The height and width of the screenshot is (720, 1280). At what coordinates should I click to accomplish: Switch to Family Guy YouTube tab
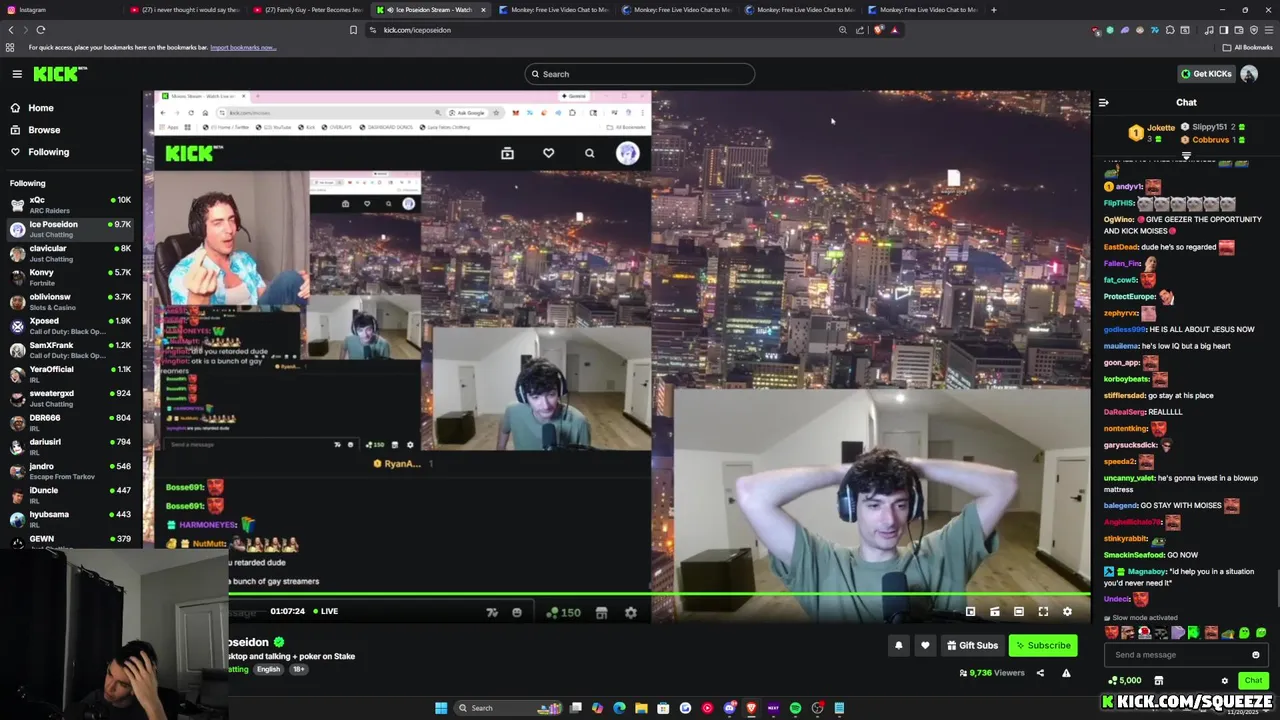coord(308,10)
